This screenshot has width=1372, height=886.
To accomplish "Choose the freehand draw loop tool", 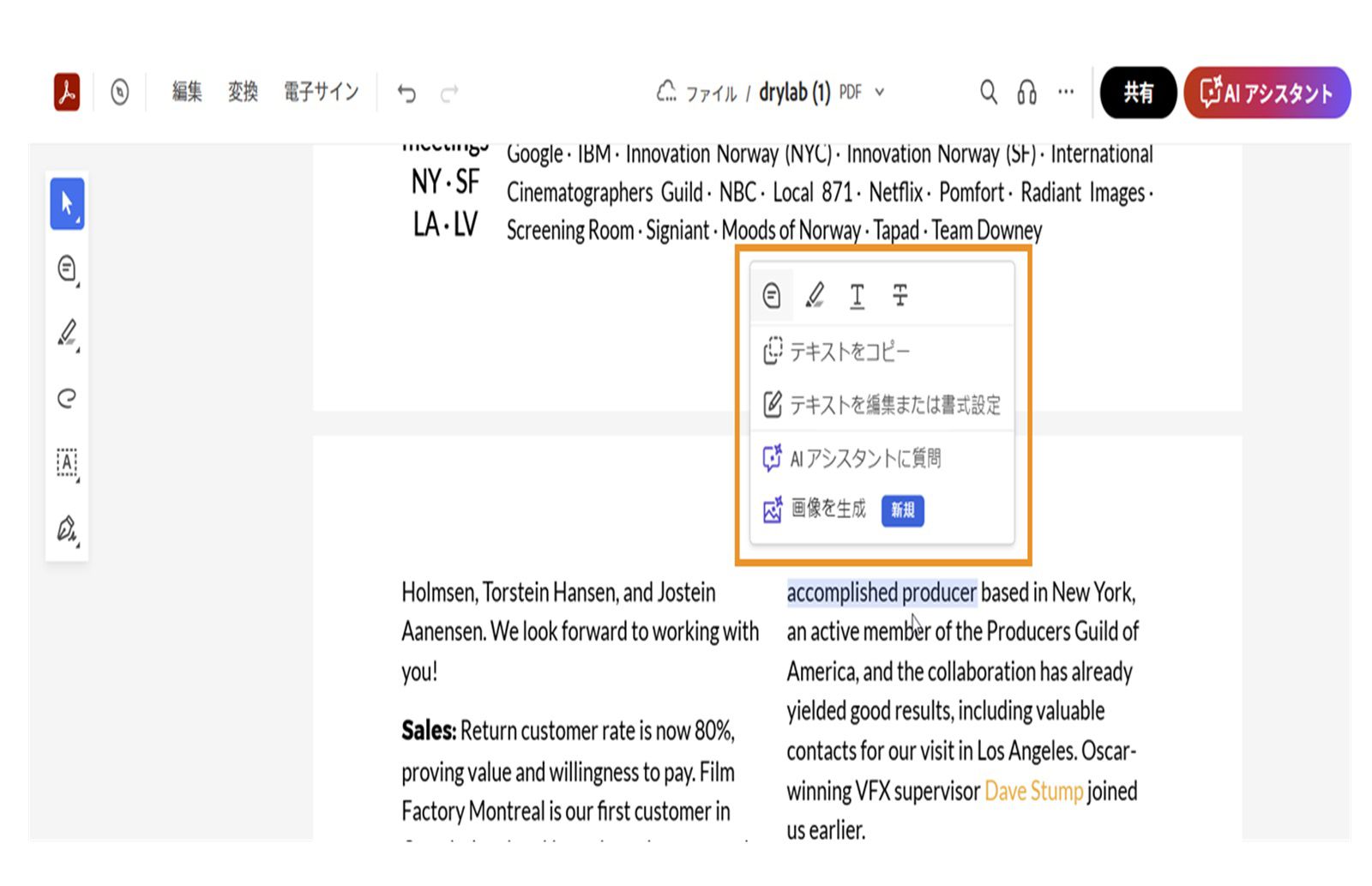I will coord(67,397).
